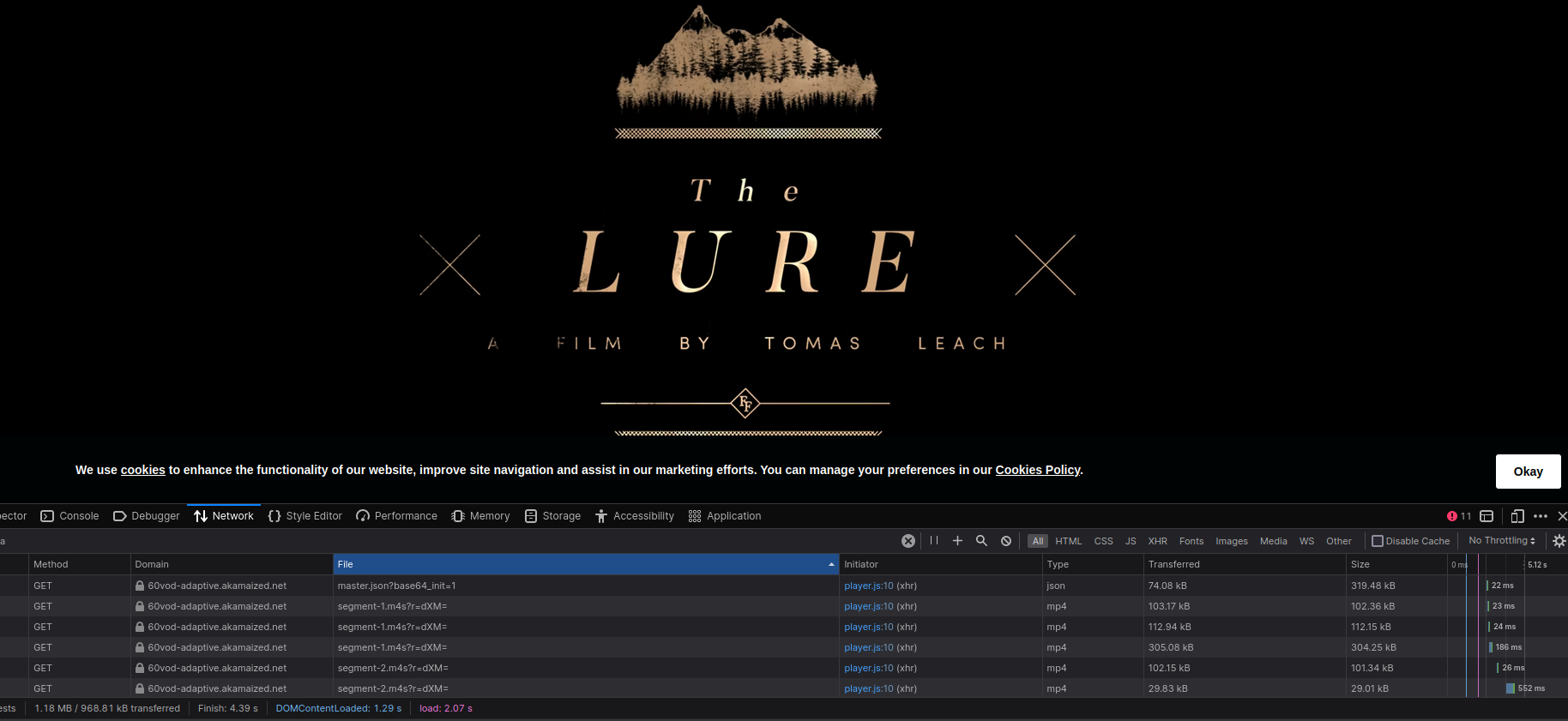Image resolution: width=1568 pixels, height=721 pixels.
Task: Filter requests by CSS
Action: (1104, 541)
